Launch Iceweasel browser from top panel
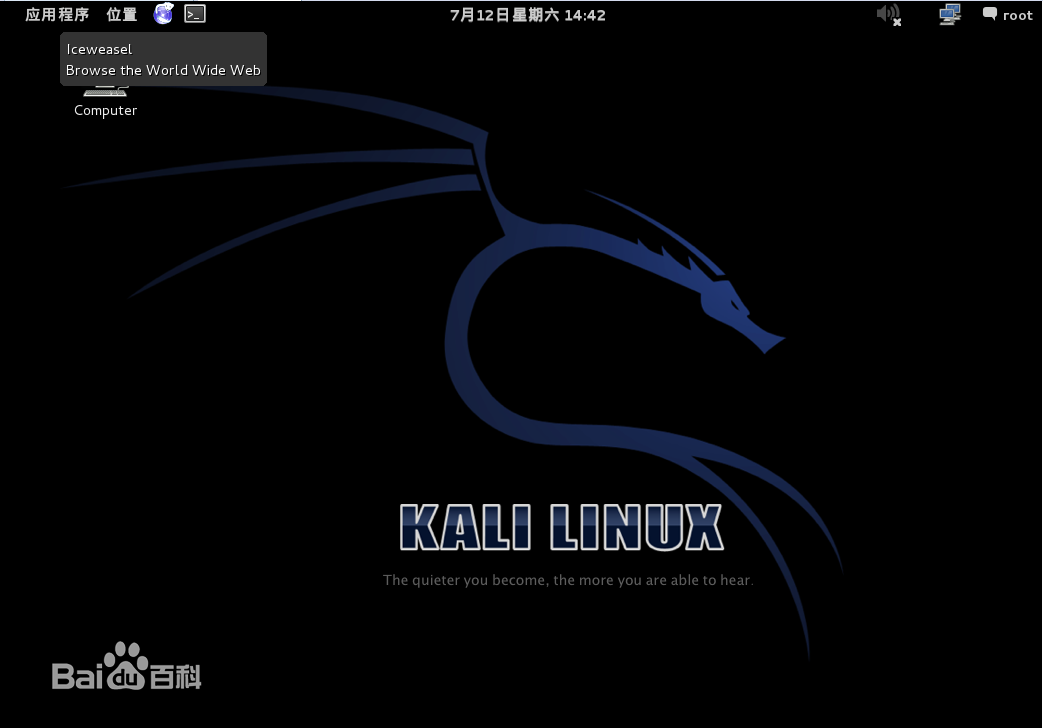 (x=164, y=14)
